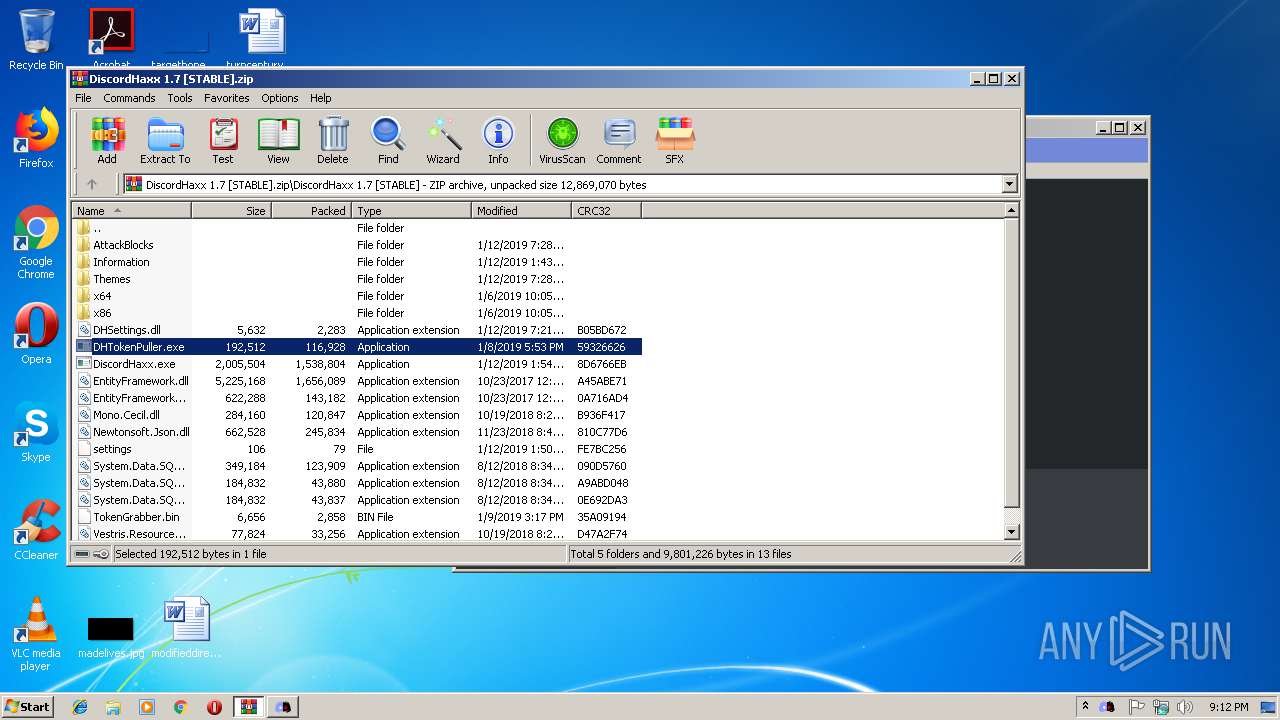
Task: Click the file list scroll-down arrow
Action: [x=1011, y=533]
